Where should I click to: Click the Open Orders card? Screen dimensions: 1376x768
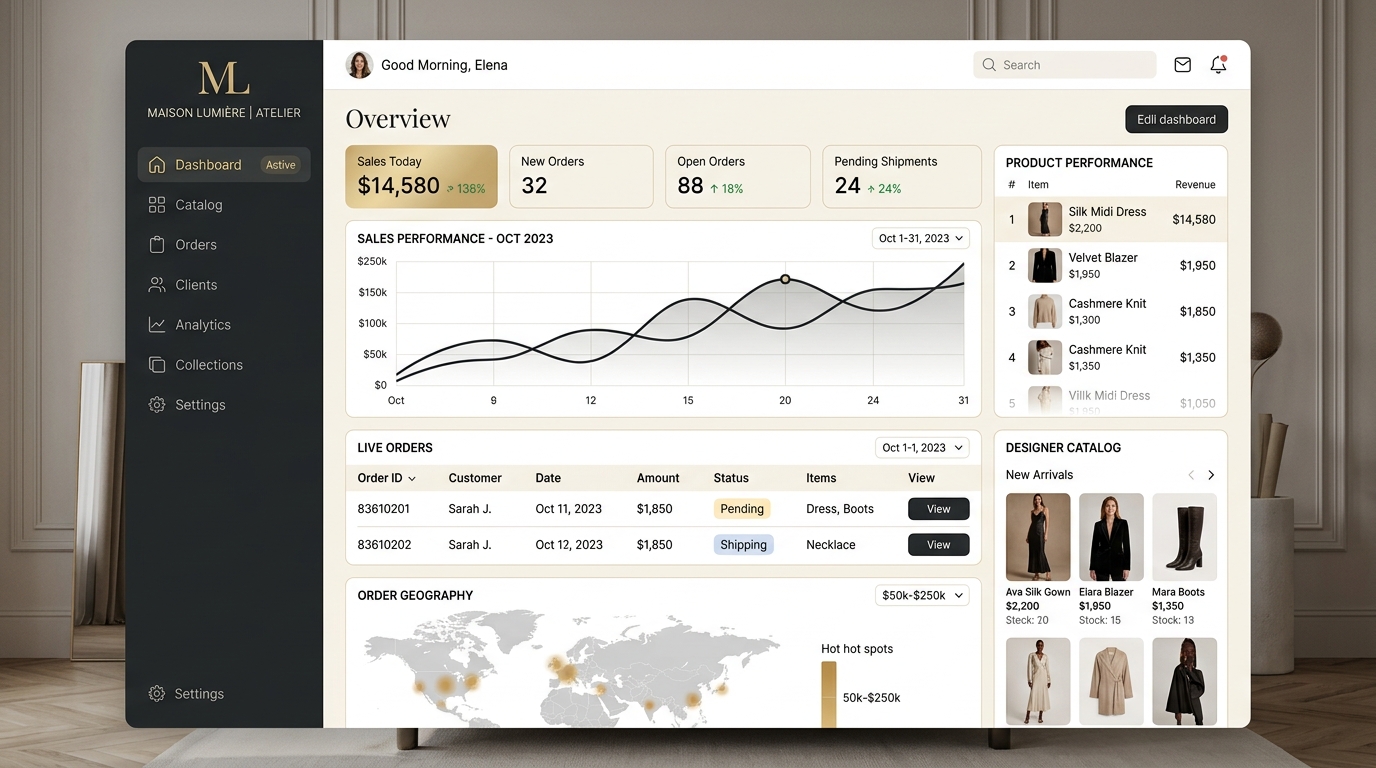coord(738,177)
